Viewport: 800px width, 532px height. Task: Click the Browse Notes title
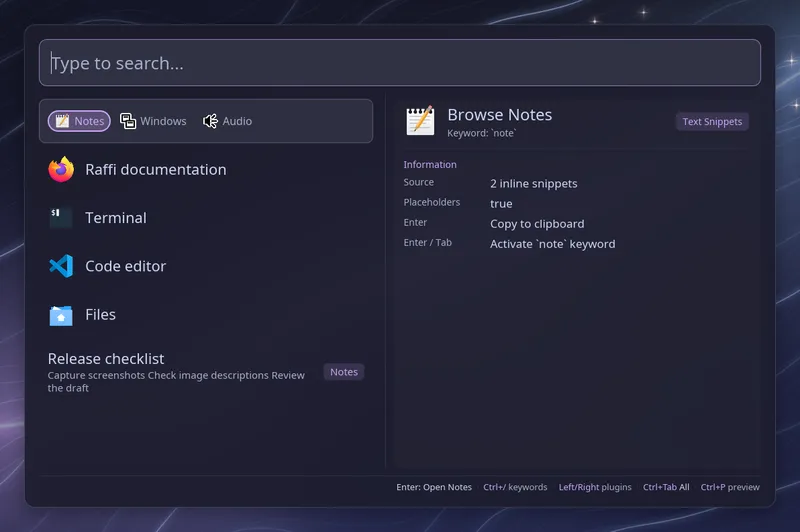point(499,115)
